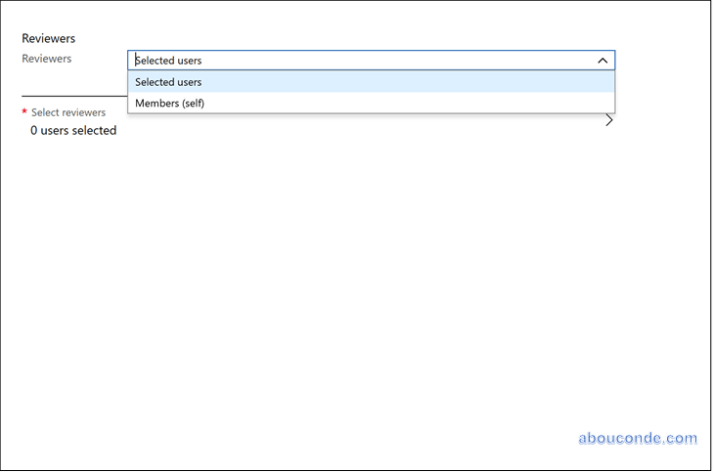
Task: Click the abouconde.com watermark link
Action: click(x=637, y=438)
